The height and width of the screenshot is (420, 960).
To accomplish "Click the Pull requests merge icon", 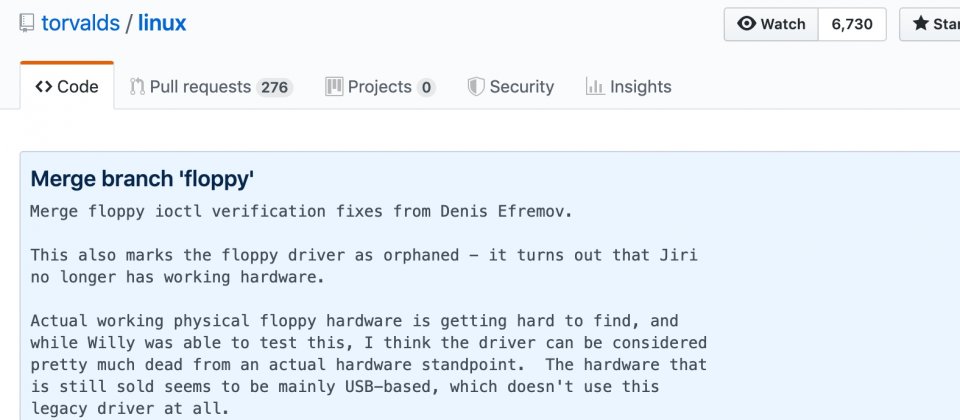I will (137, 87).
